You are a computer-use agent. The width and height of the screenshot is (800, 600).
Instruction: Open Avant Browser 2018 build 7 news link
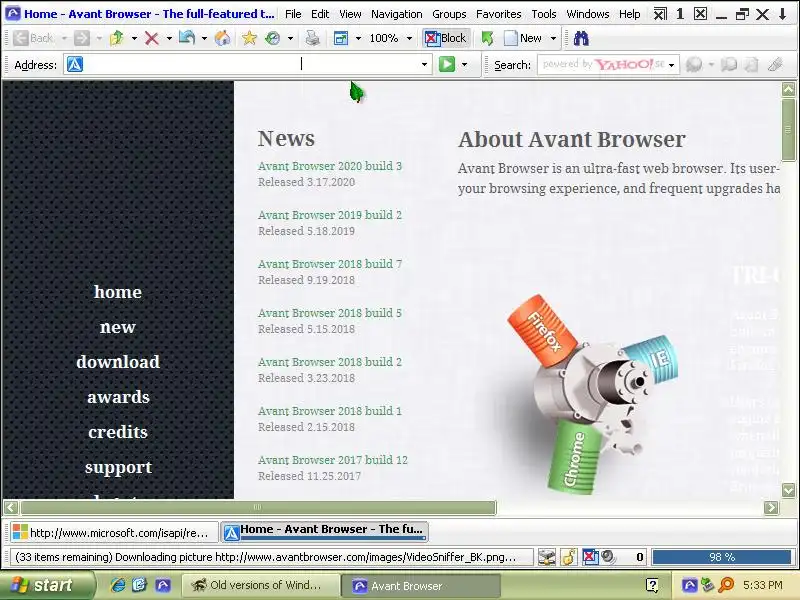(x=330, y=264)
